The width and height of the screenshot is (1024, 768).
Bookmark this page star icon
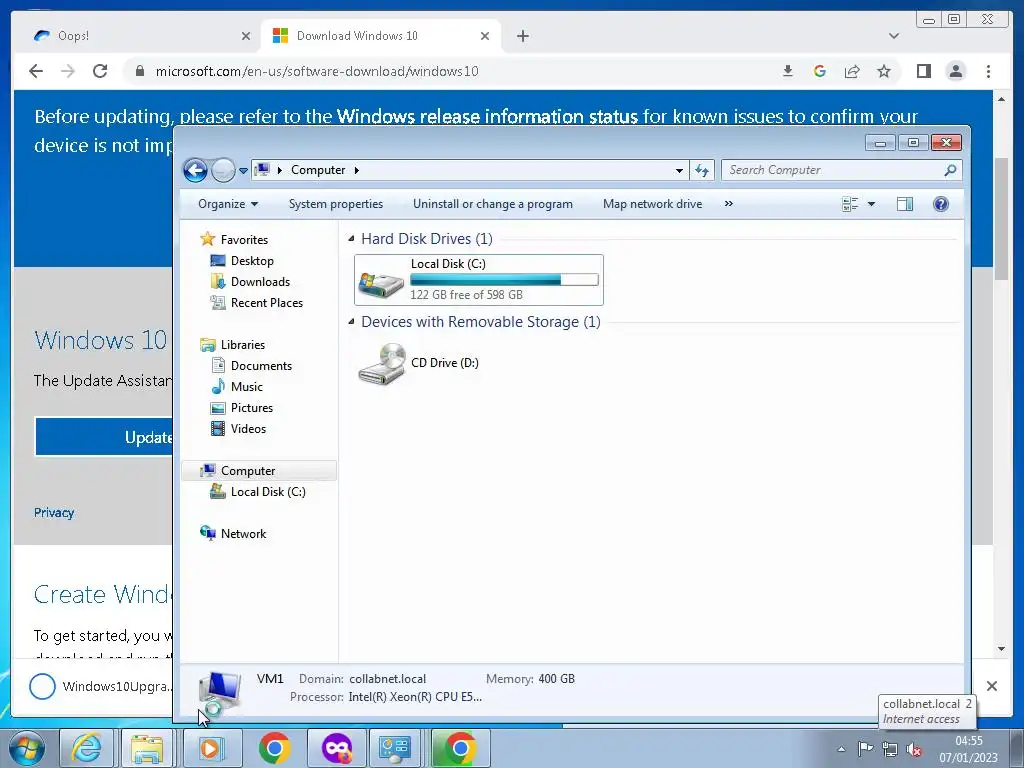[x=884, y=71]
